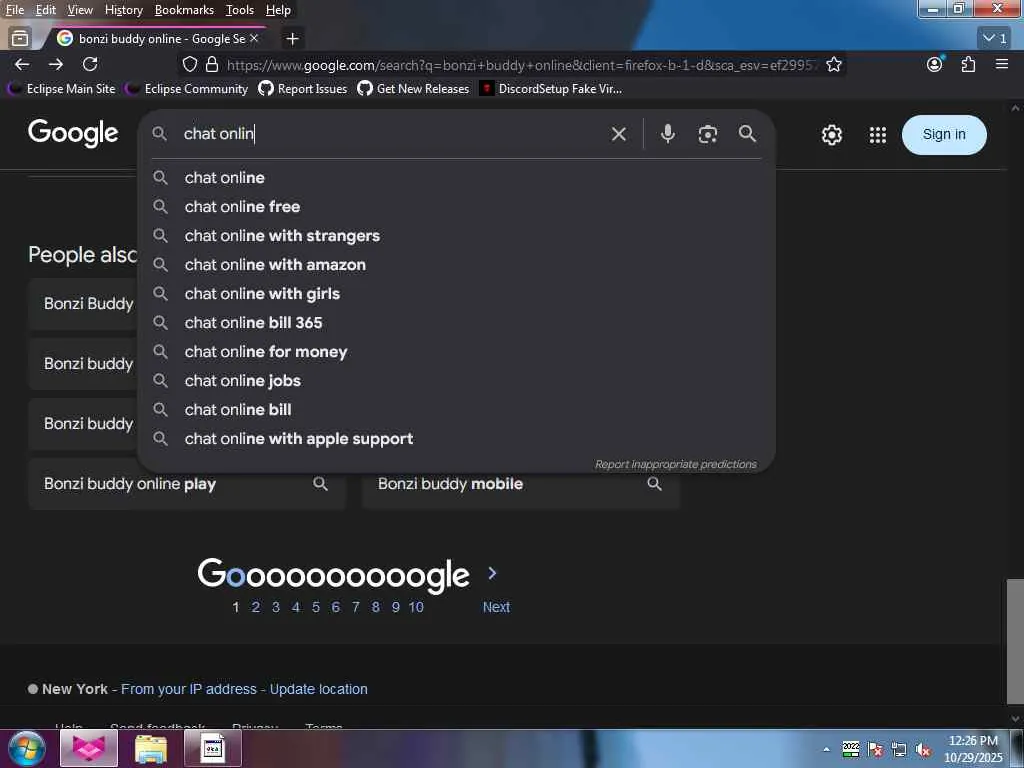The height and width of the screenshot is (768, 1024).
Task: Choose 'chat online with apple support' suggestion
Action: click(456, 439)
